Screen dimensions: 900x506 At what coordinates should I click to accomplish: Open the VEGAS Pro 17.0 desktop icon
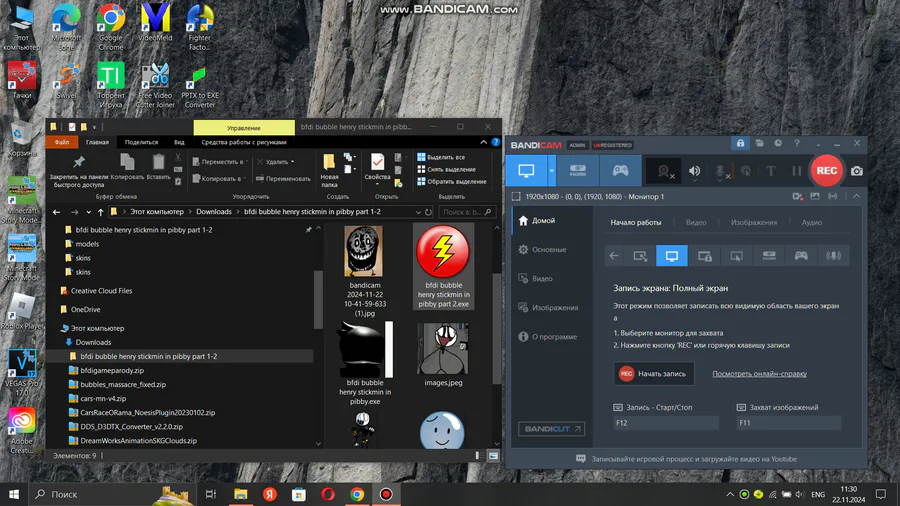(22, 372)
